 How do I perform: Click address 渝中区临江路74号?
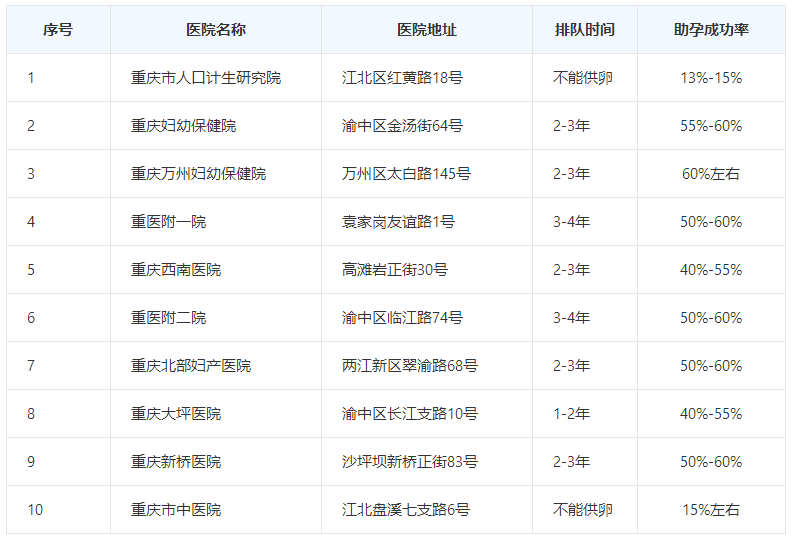pyautogui.click(x=402, y=318)
